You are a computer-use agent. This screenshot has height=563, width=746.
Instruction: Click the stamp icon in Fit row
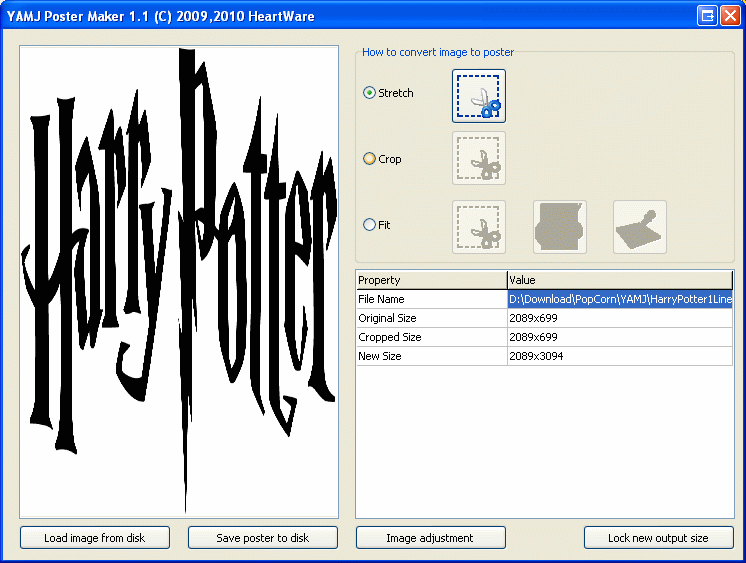click(640, 227)
